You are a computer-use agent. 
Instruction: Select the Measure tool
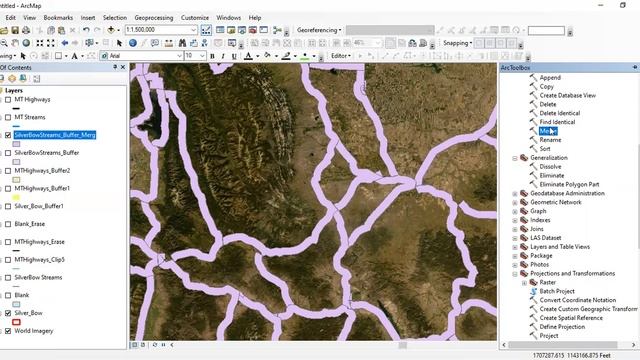coord(169,43)
